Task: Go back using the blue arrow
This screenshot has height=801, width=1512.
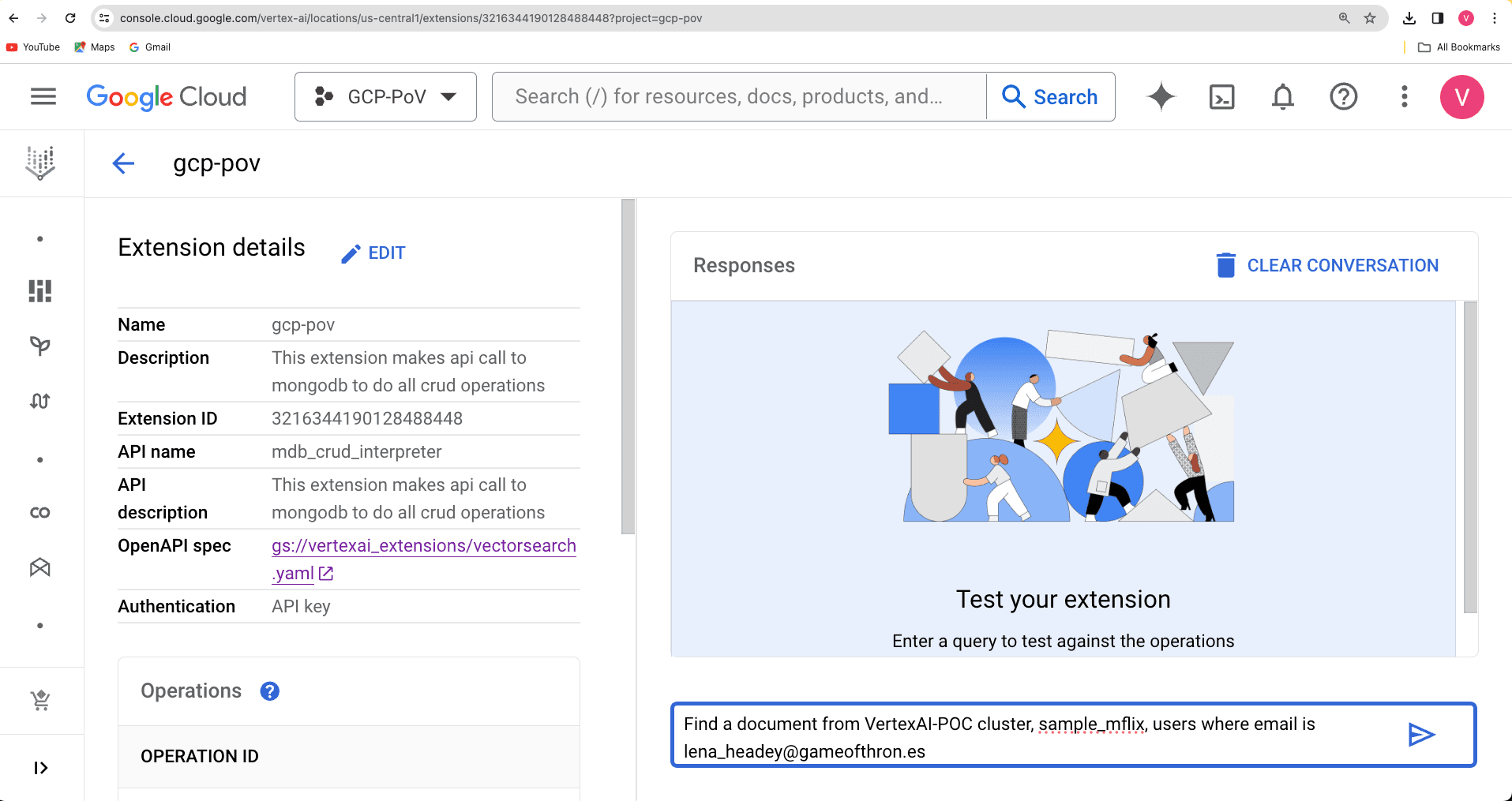Action: (123, 163)
